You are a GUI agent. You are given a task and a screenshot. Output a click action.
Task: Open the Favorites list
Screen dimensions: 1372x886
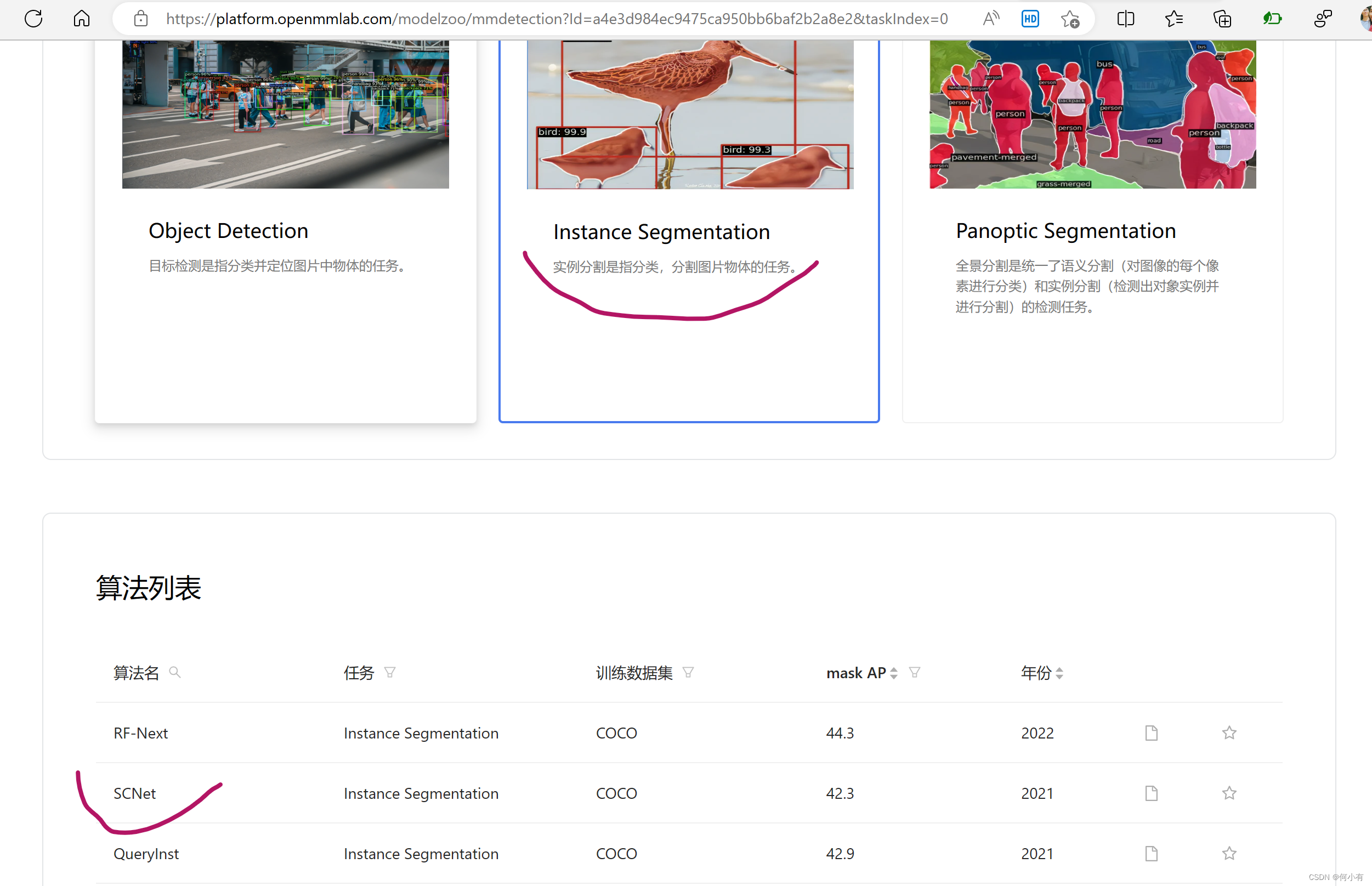coord(1173,19)
